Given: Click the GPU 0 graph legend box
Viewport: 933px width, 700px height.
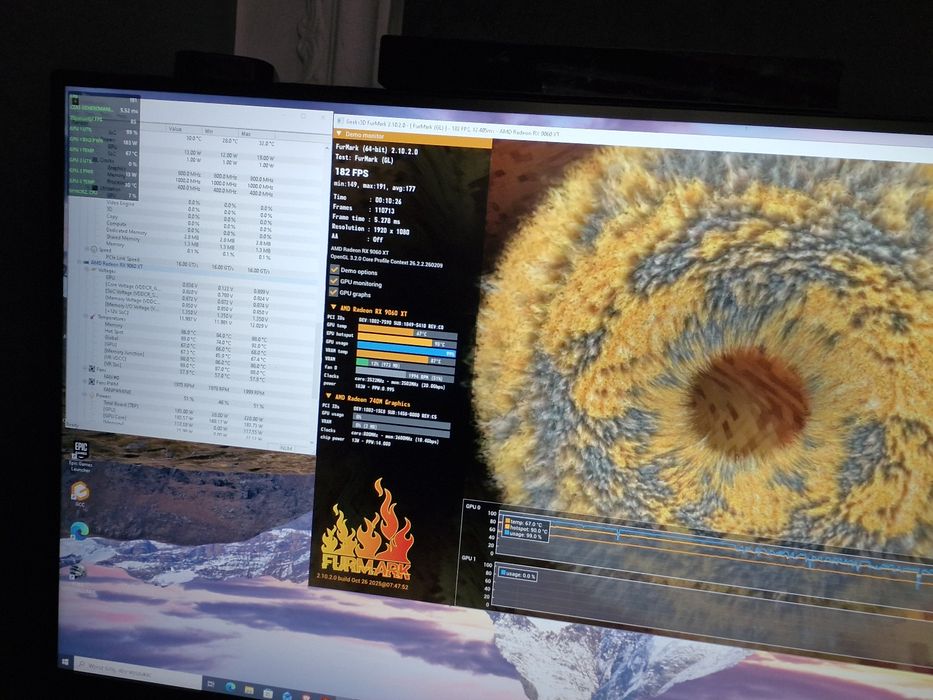Looking at the screenshot, I should [524, 528].
